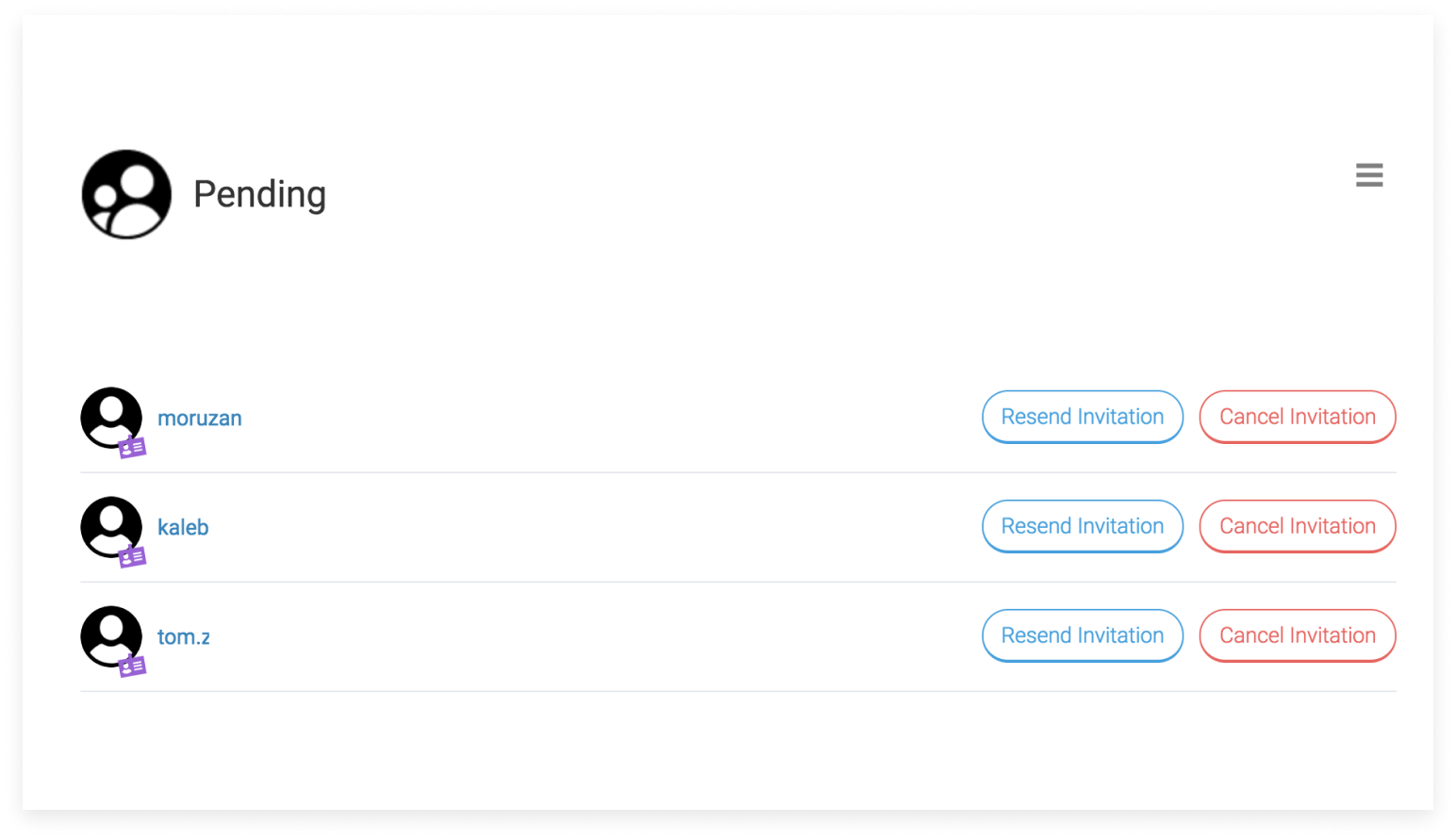Screen dimensions: 1456x840
Task: Click the purple ID badge on tom.z
Action: [x=132, y=667]
